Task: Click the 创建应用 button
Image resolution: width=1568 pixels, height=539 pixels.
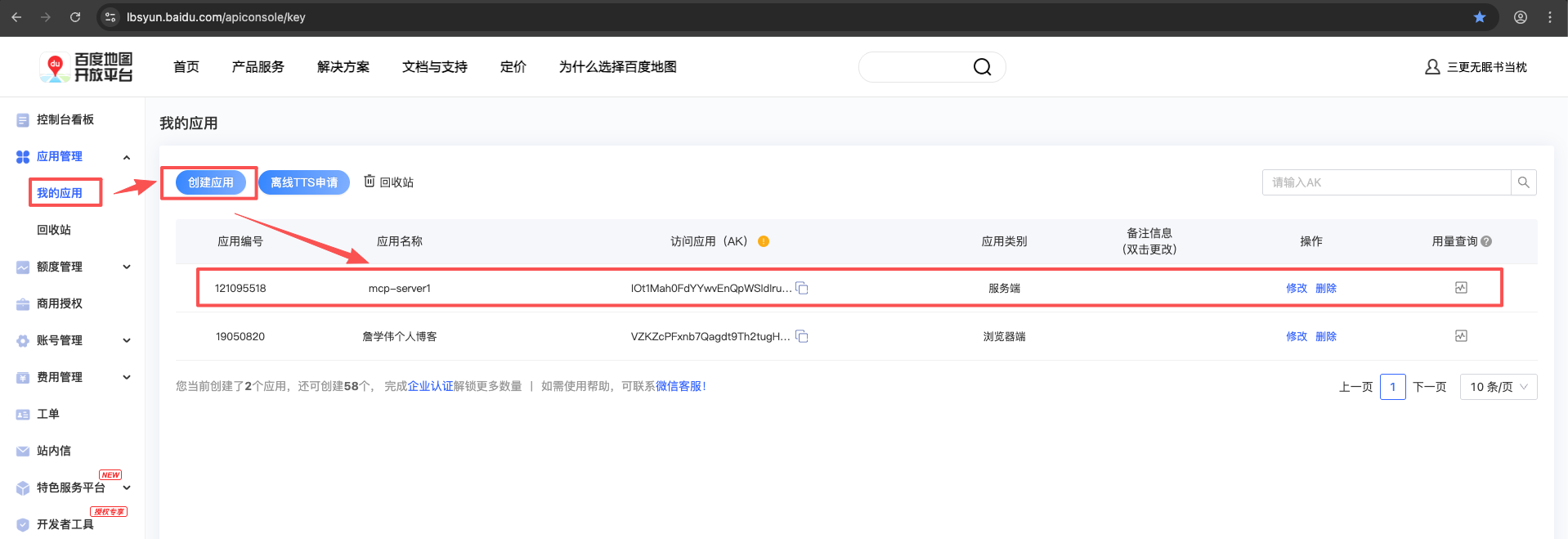Action: point(211,182)
